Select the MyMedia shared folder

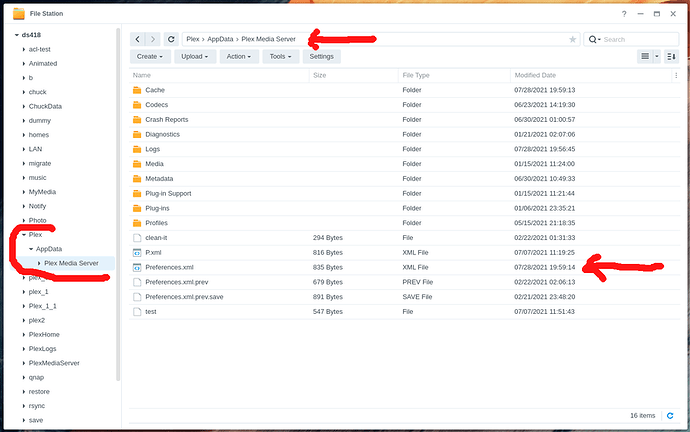click(x=42, y=192)
